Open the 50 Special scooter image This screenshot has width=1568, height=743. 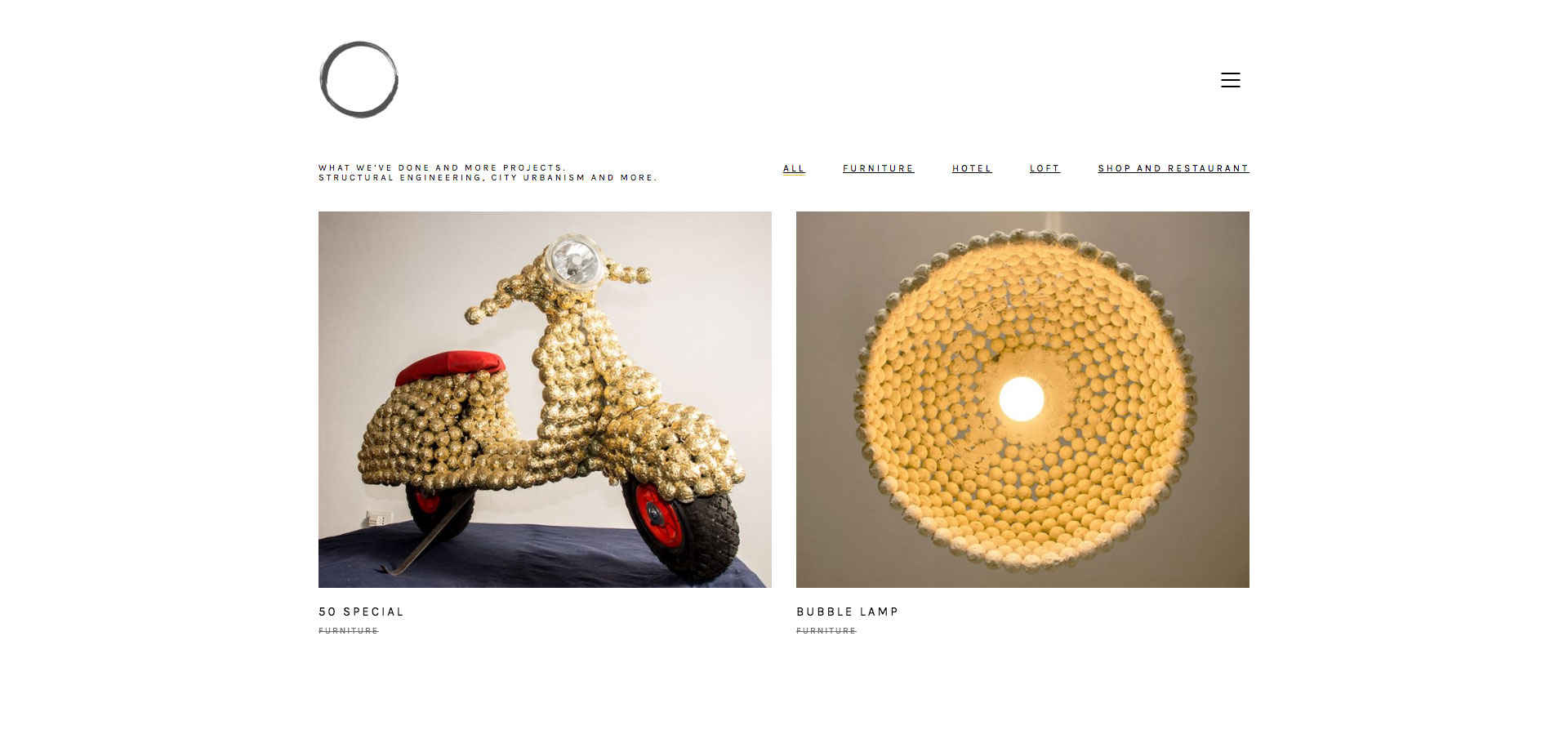545,399
